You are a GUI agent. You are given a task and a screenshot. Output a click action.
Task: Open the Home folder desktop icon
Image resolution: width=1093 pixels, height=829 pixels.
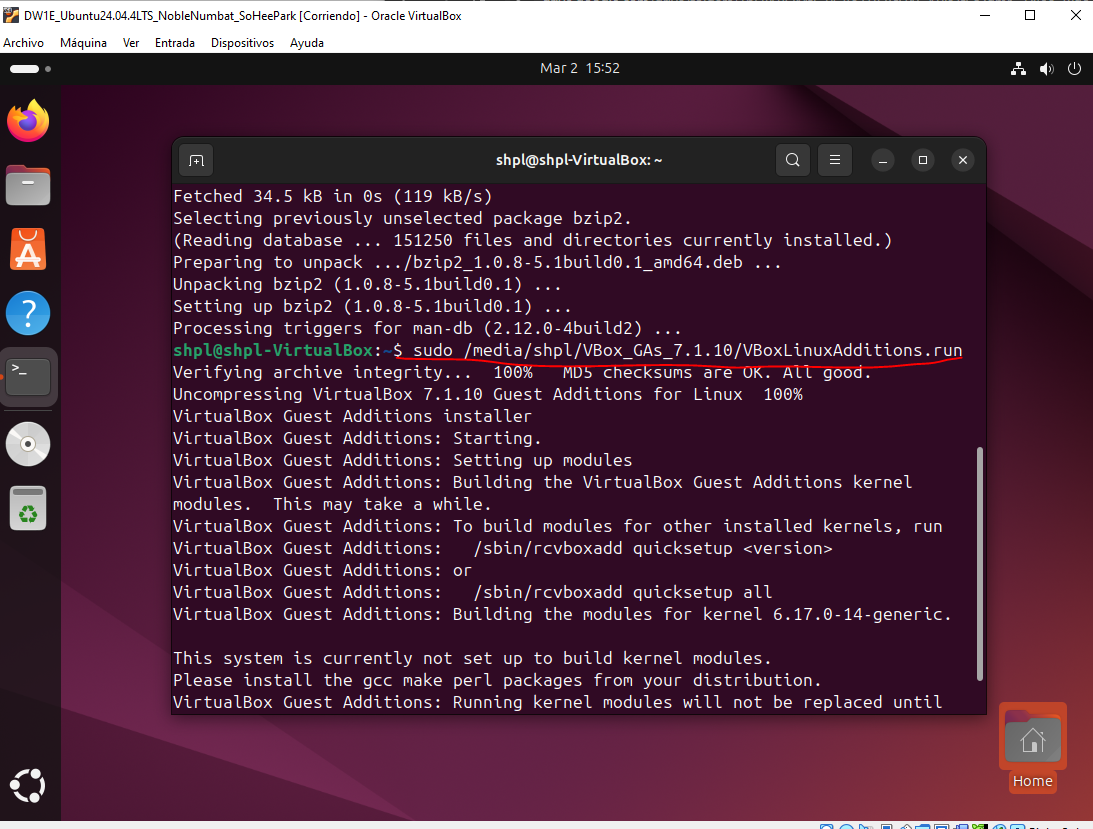click(x=1032, y=747)
